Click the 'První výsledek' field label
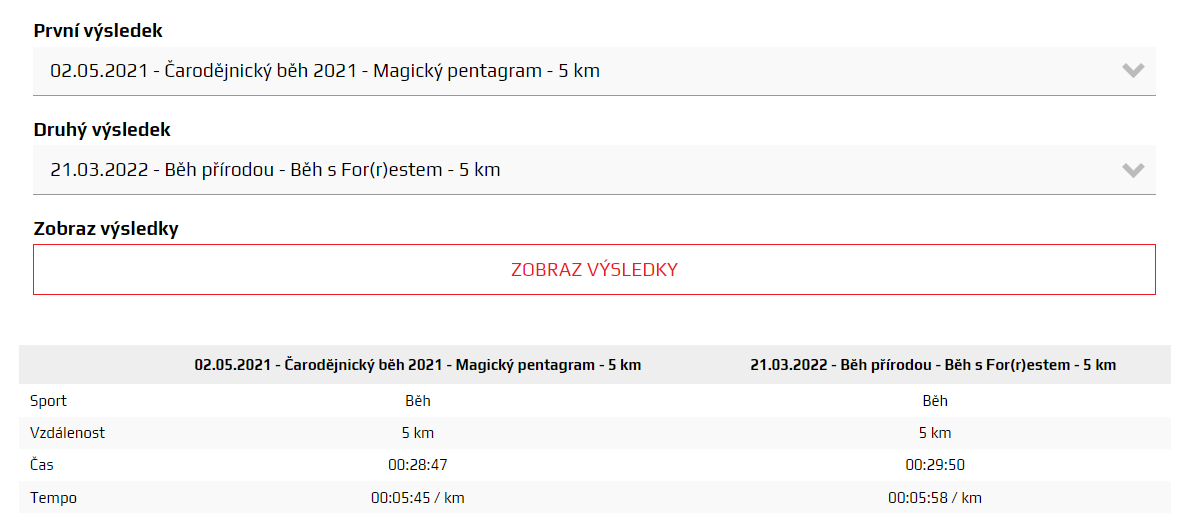The height and width of the screenshot is (524, 1186). [98, 31]
